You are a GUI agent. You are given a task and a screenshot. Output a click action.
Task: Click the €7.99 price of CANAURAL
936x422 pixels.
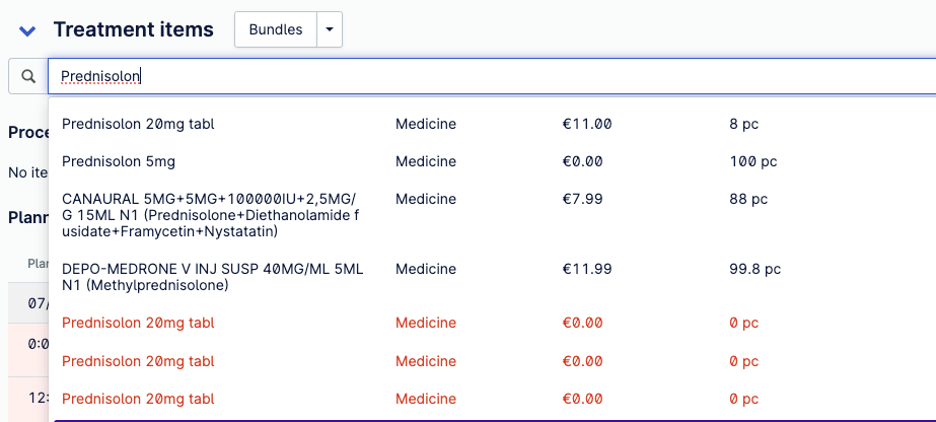click(582, 199)
